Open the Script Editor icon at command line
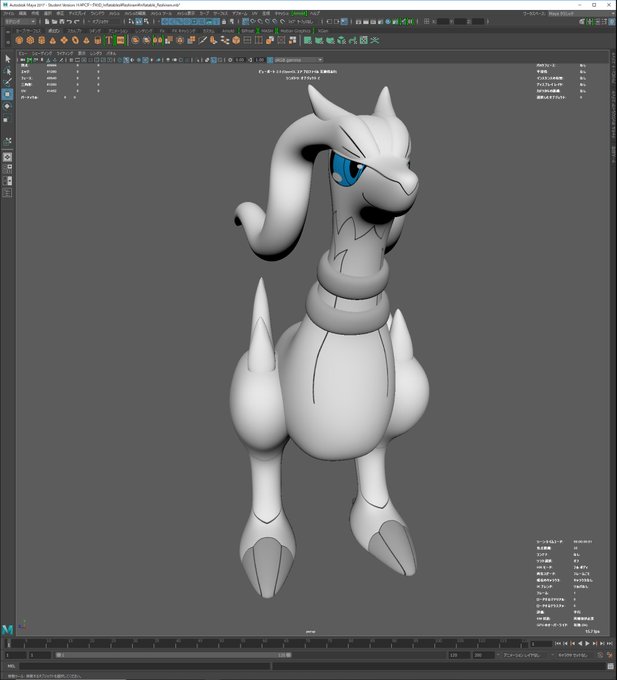This screenshot has width=617, height=680. (611, 666)
